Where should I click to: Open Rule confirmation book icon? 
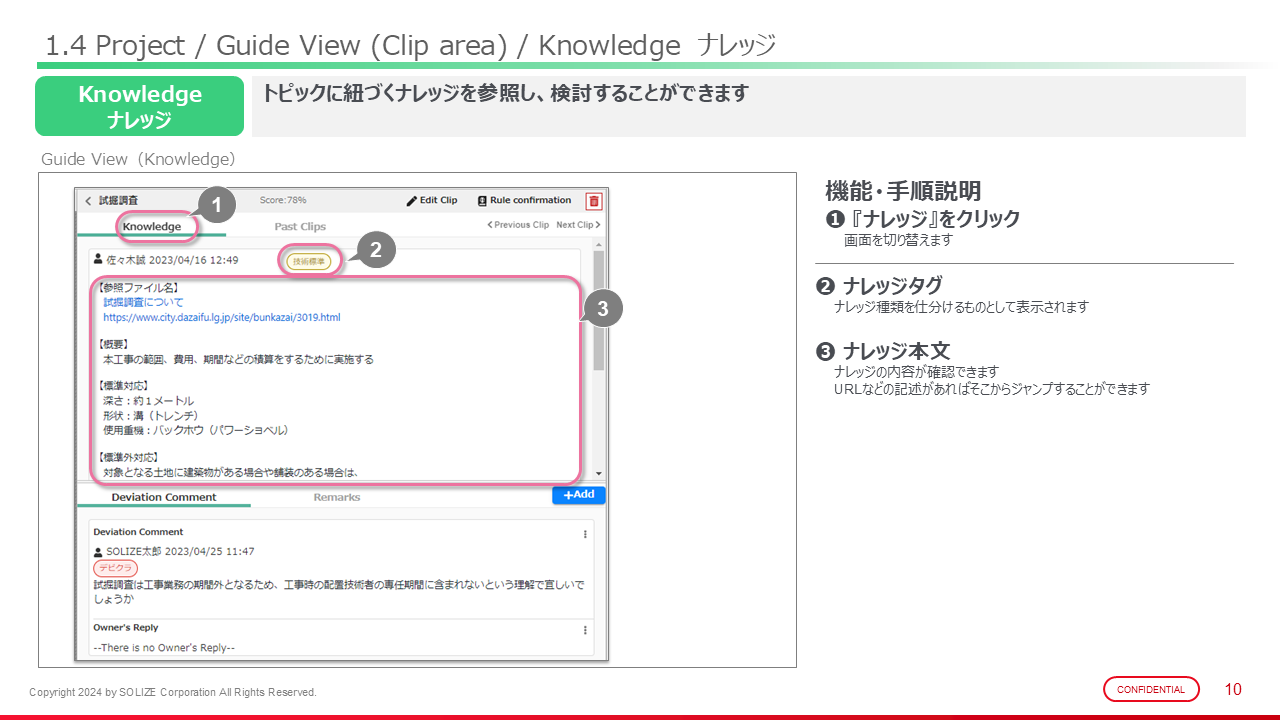[482, 201]
